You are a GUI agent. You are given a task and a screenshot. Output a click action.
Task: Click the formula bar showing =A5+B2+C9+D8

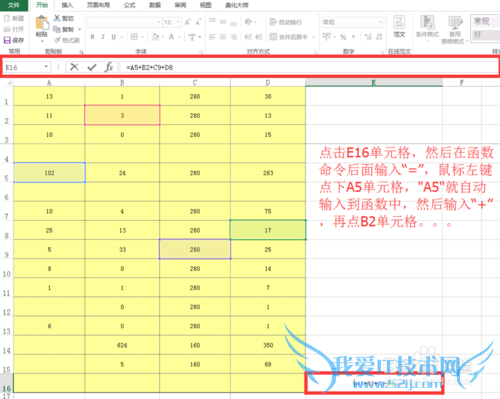point(309,67)
